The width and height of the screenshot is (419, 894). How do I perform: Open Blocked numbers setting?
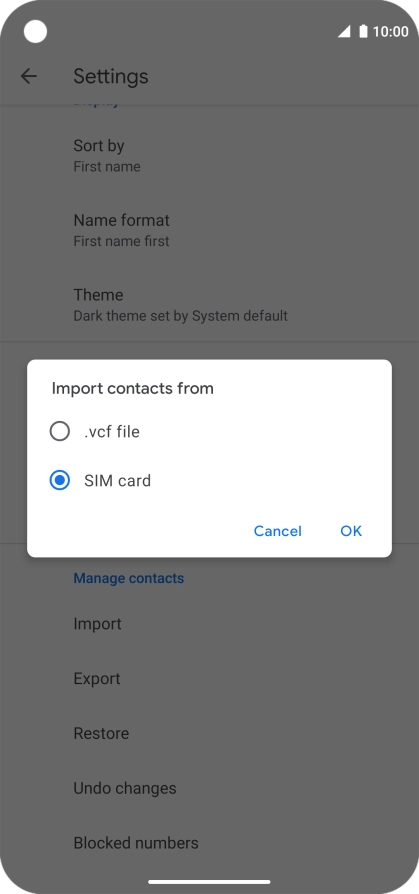click(209, 843)
